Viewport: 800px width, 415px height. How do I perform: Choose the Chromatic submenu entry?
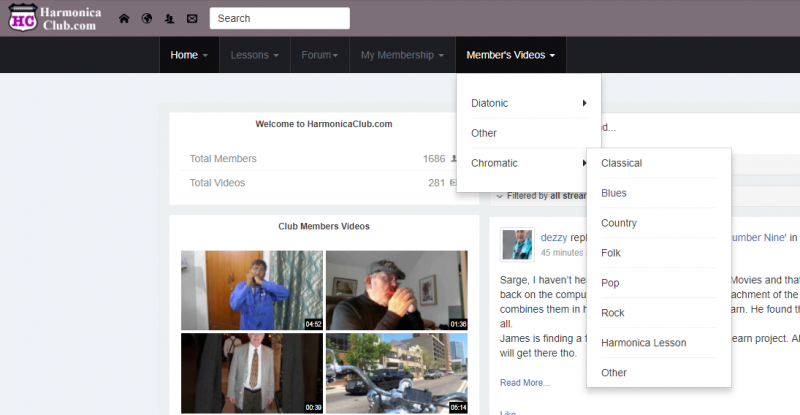point(529,163)
